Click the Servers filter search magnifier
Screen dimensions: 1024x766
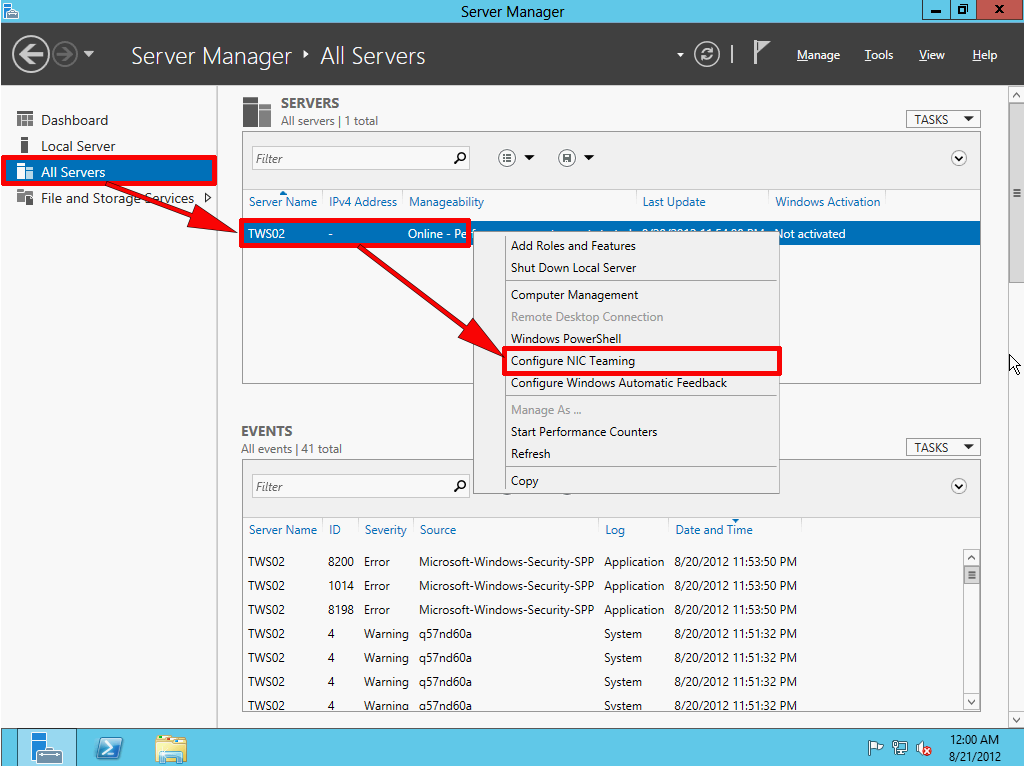tap(460, 157)
